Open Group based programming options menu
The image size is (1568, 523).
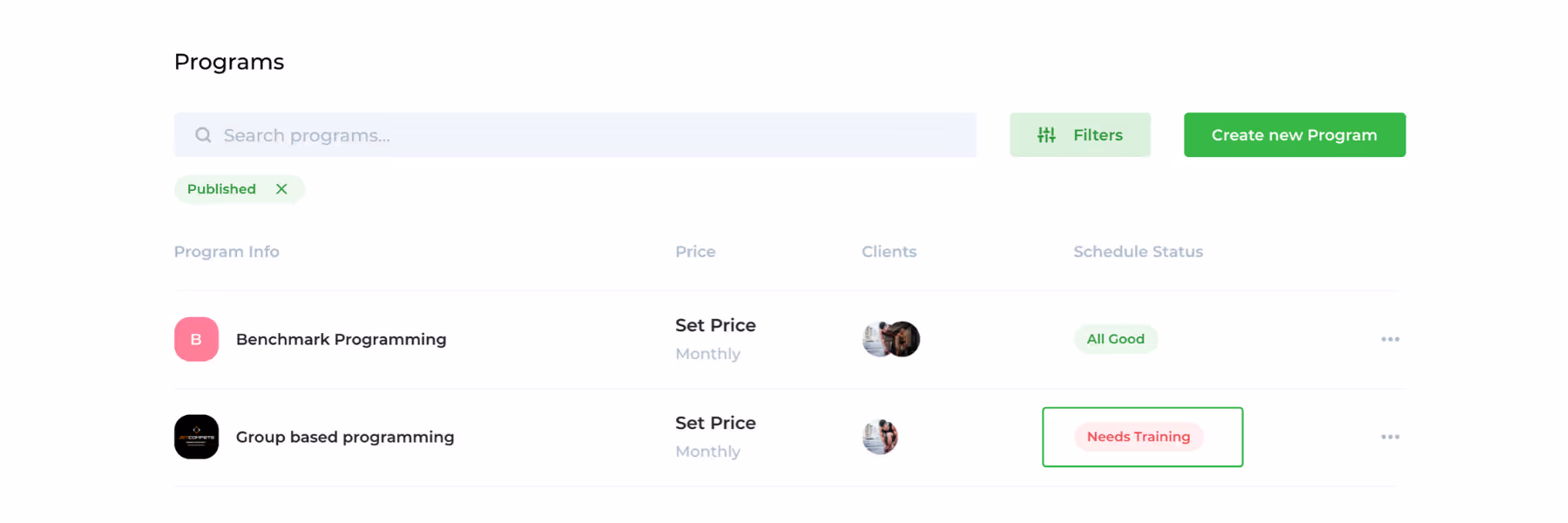[x=1389, y=437]
